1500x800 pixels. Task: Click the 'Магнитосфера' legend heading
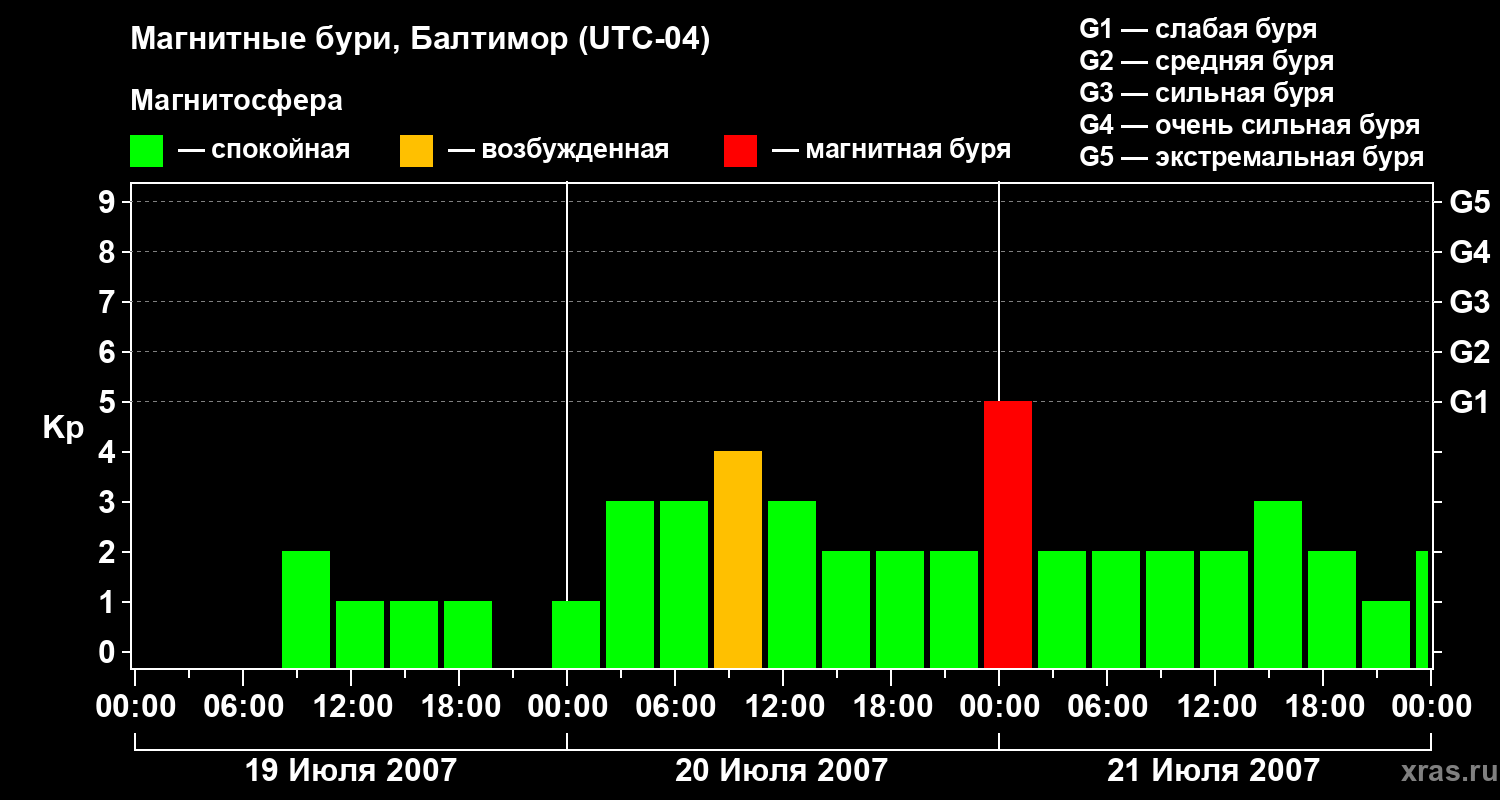(237, 101)
